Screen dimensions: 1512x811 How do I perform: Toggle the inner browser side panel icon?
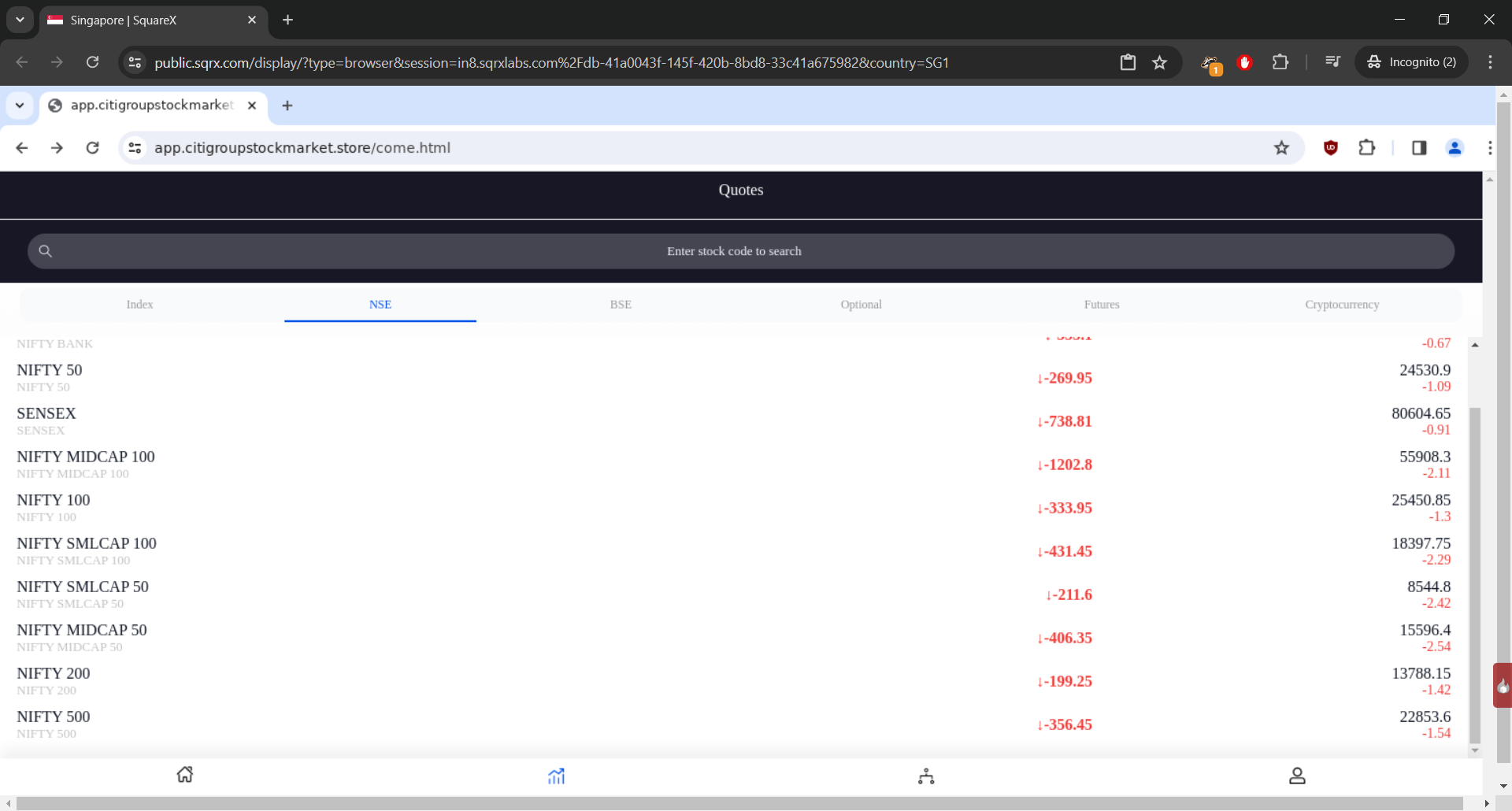point(1419,148)
